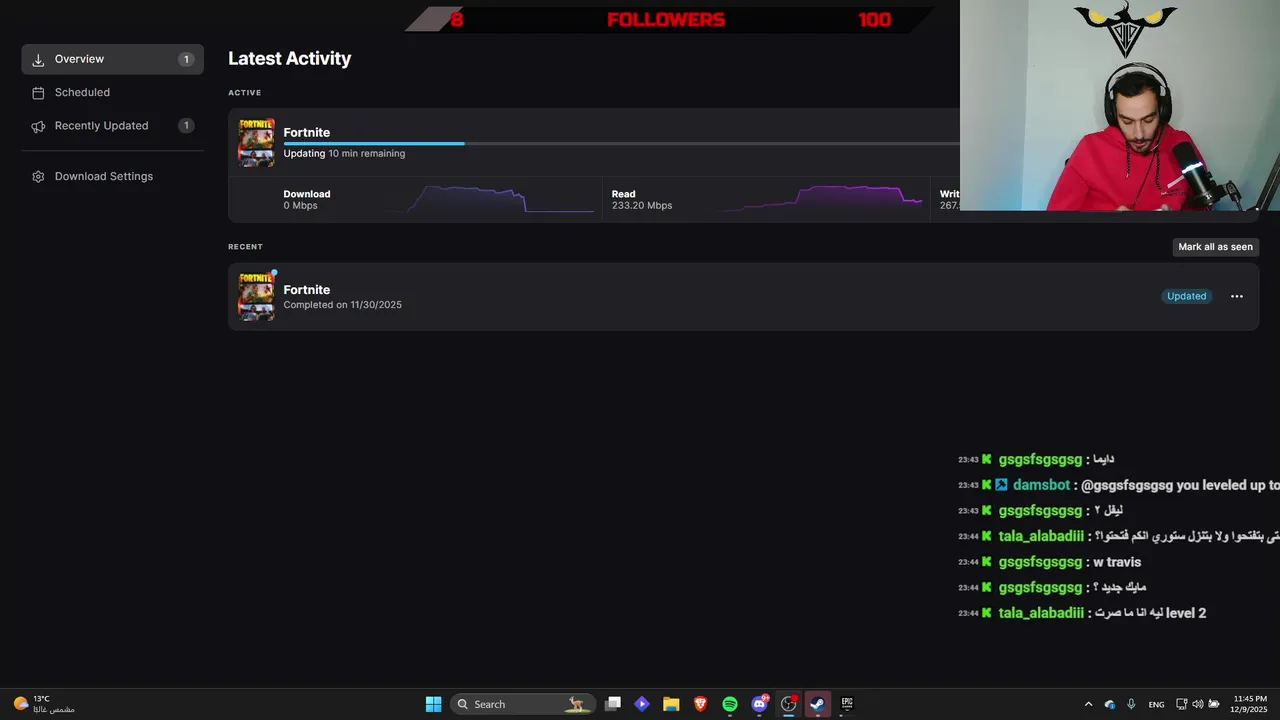The width and height of the screenshot is (1280, 720).
Task: Click the Latest Activity heading
Action: (x=289, y=59)
